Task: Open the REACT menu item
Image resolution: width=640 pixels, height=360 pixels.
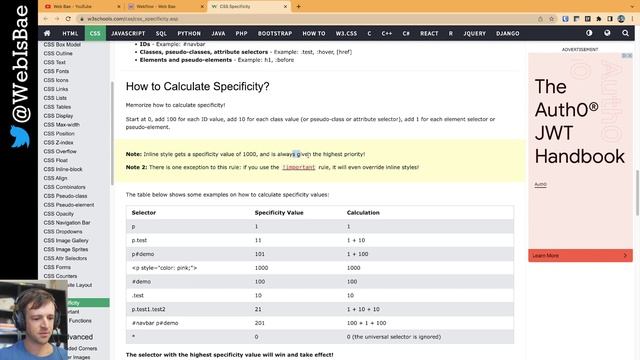Action: tap(429, 33)
